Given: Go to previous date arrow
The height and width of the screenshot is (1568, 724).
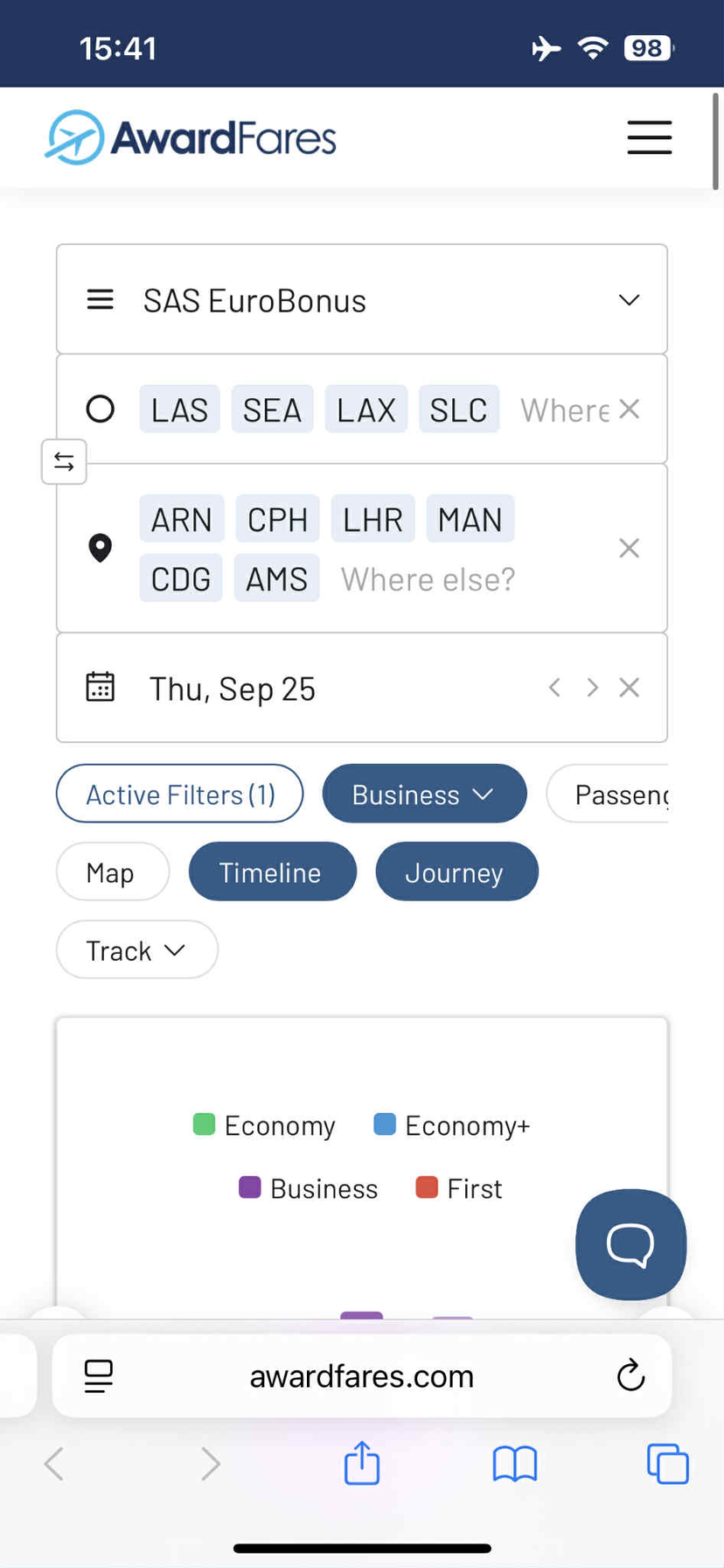Looking at the screenshot, I should tap(554, 688).
